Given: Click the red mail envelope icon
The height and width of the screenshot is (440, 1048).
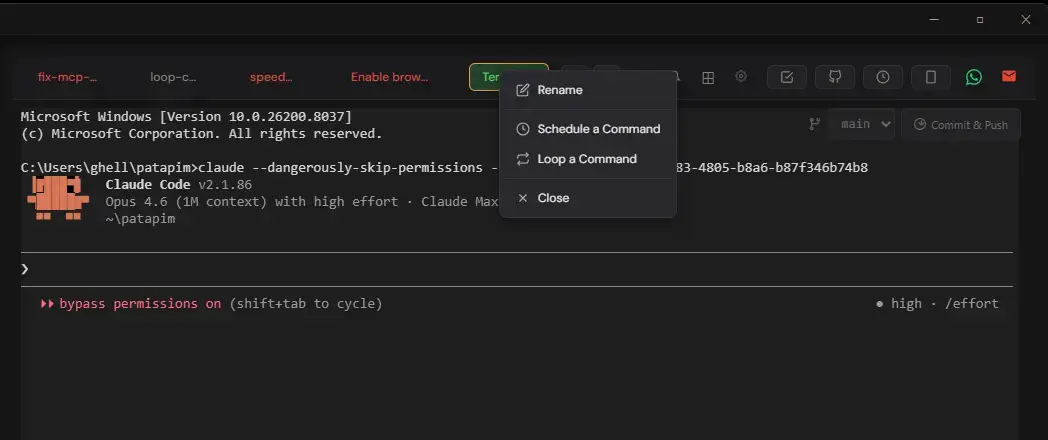Looking at the screenshot, I should tap(1009, 77).
